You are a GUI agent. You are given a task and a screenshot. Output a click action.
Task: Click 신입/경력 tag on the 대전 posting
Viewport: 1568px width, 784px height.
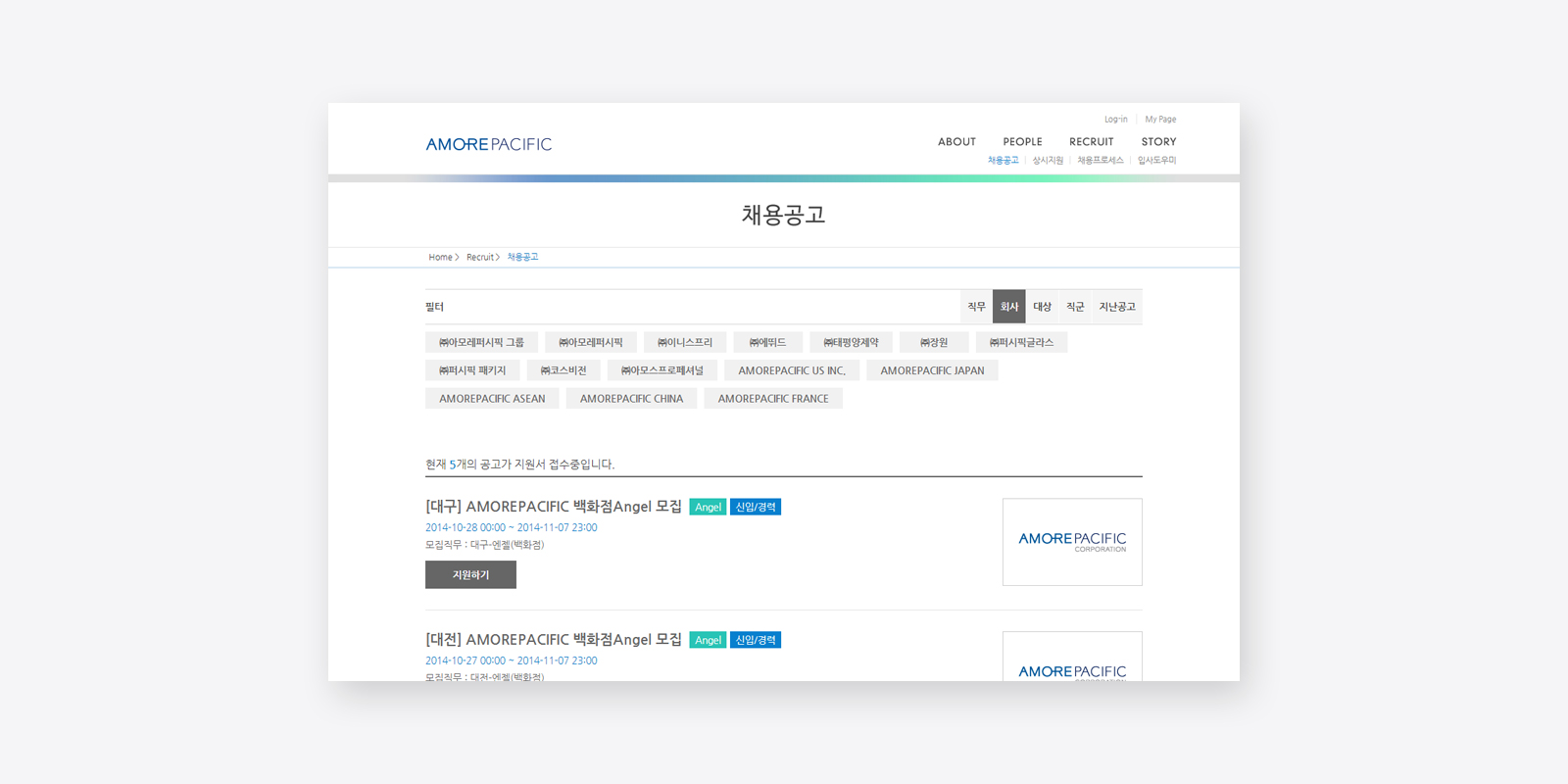(756, 640)
